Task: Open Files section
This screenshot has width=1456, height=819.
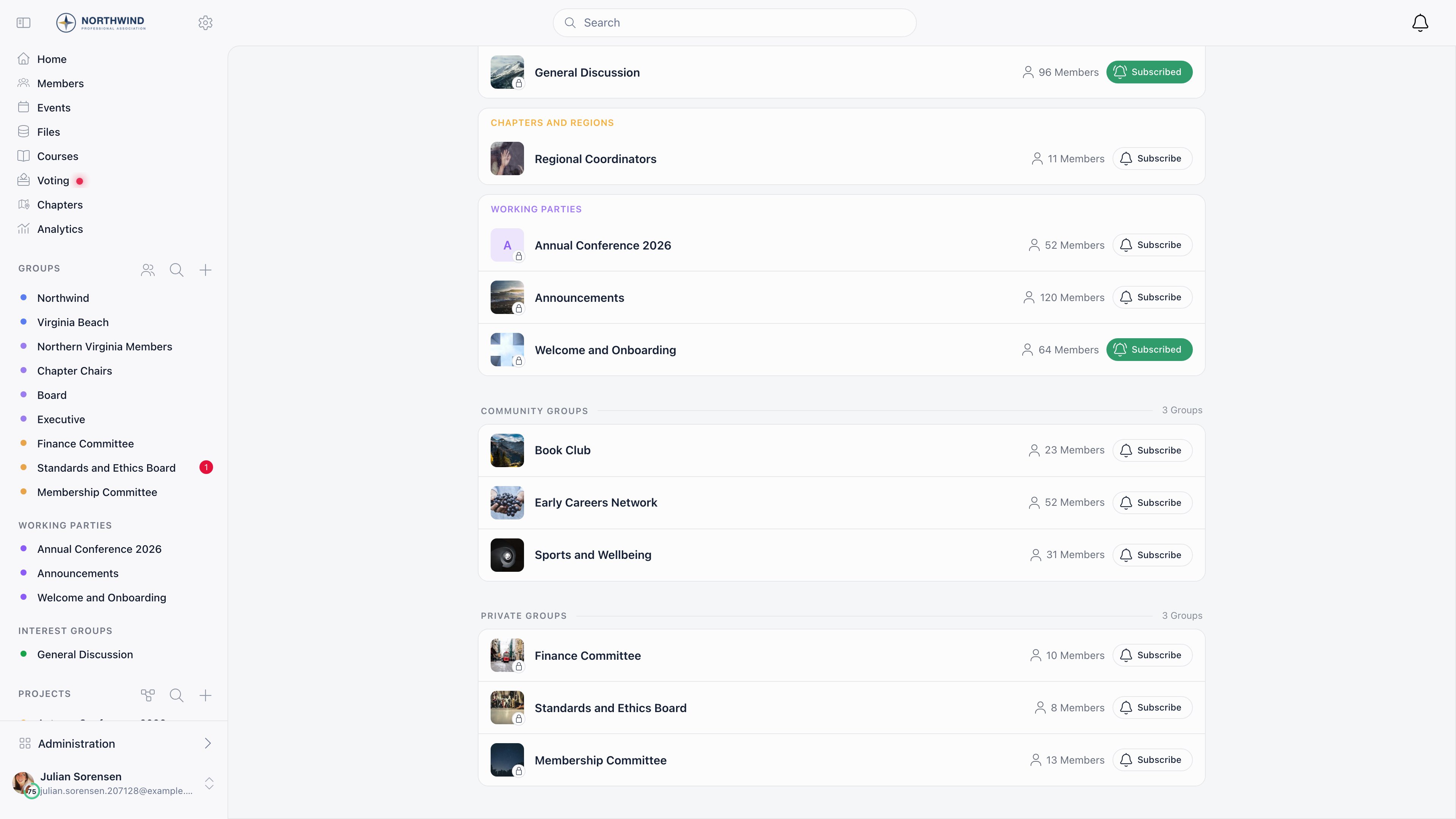Action: (49, 132)
